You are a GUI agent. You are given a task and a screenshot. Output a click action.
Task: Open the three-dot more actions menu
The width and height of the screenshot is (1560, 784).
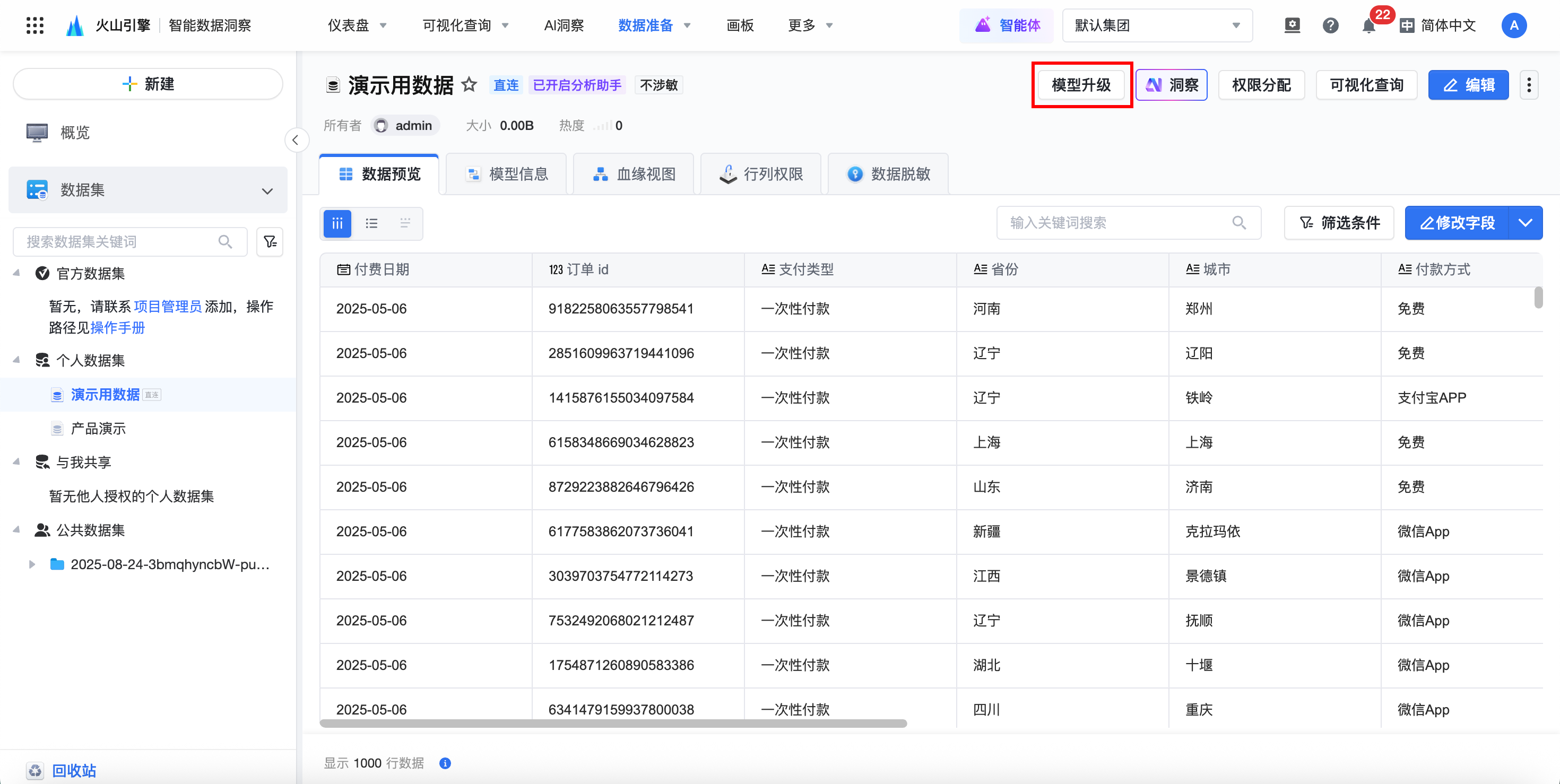click(1529, 85)
